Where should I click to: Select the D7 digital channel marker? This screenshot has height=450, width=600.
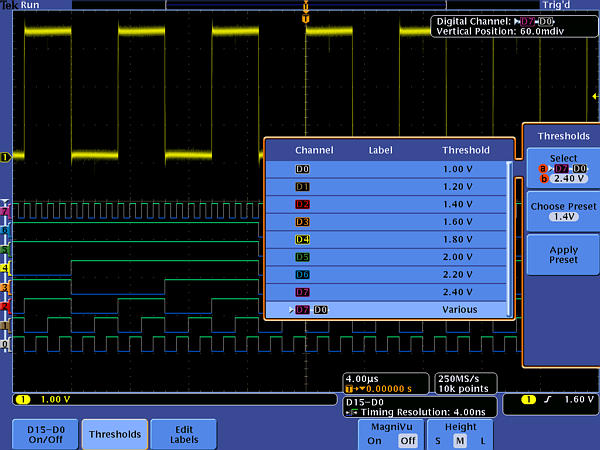click(x=5, y=213)
